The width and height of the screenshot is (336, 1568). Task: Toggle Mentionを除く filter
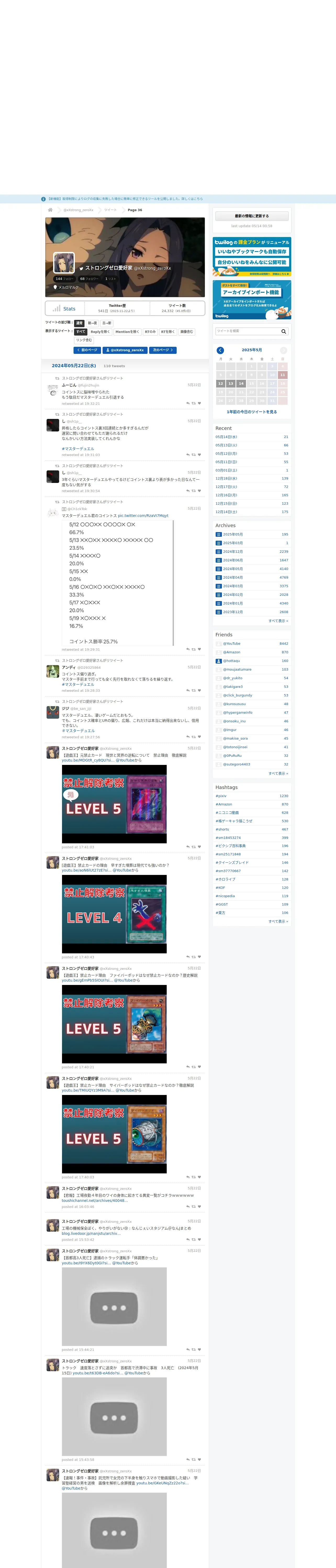click(x=127, y=332)
